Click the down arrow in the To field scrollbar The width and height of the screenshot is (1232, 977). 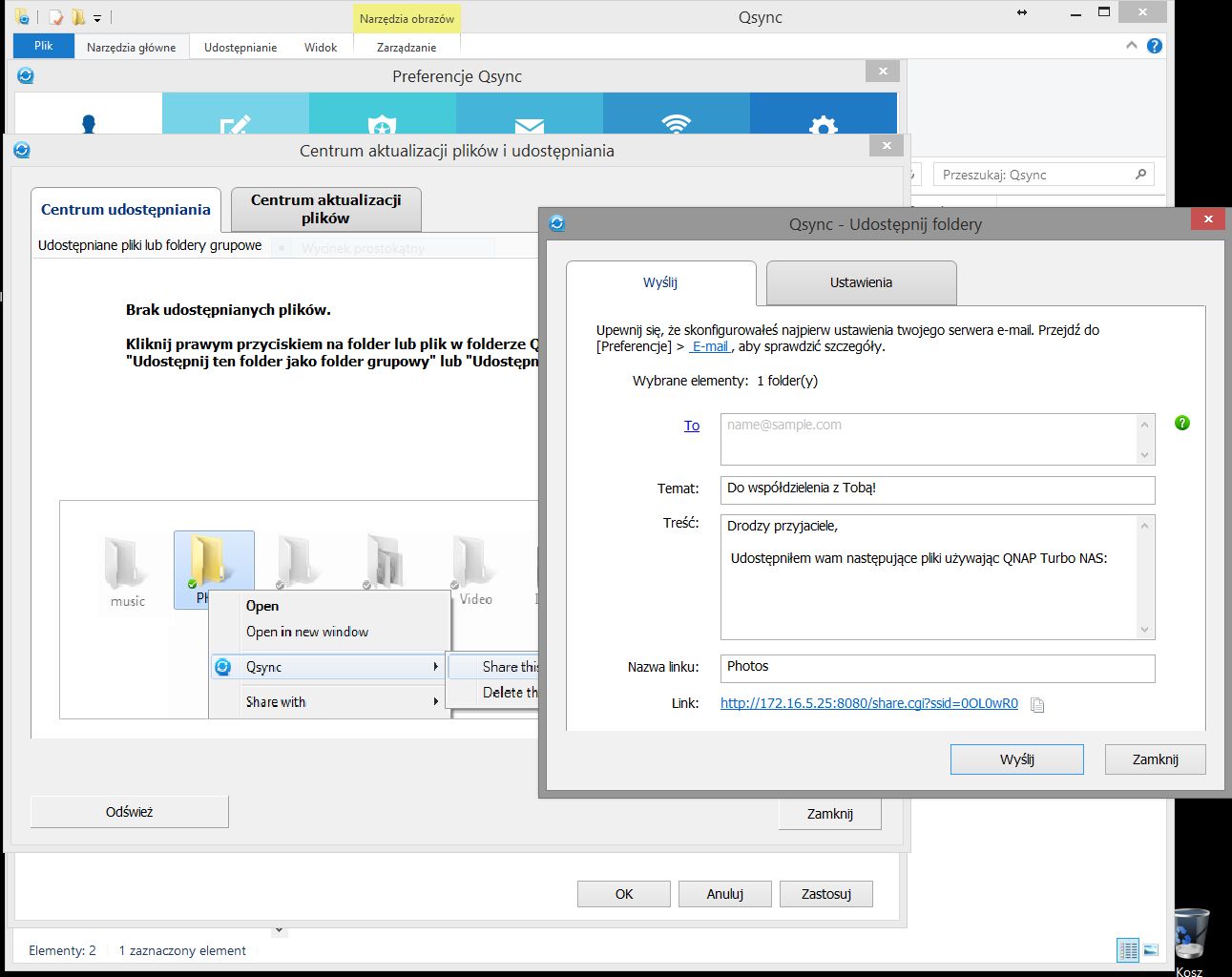[x=1145, y=455]
